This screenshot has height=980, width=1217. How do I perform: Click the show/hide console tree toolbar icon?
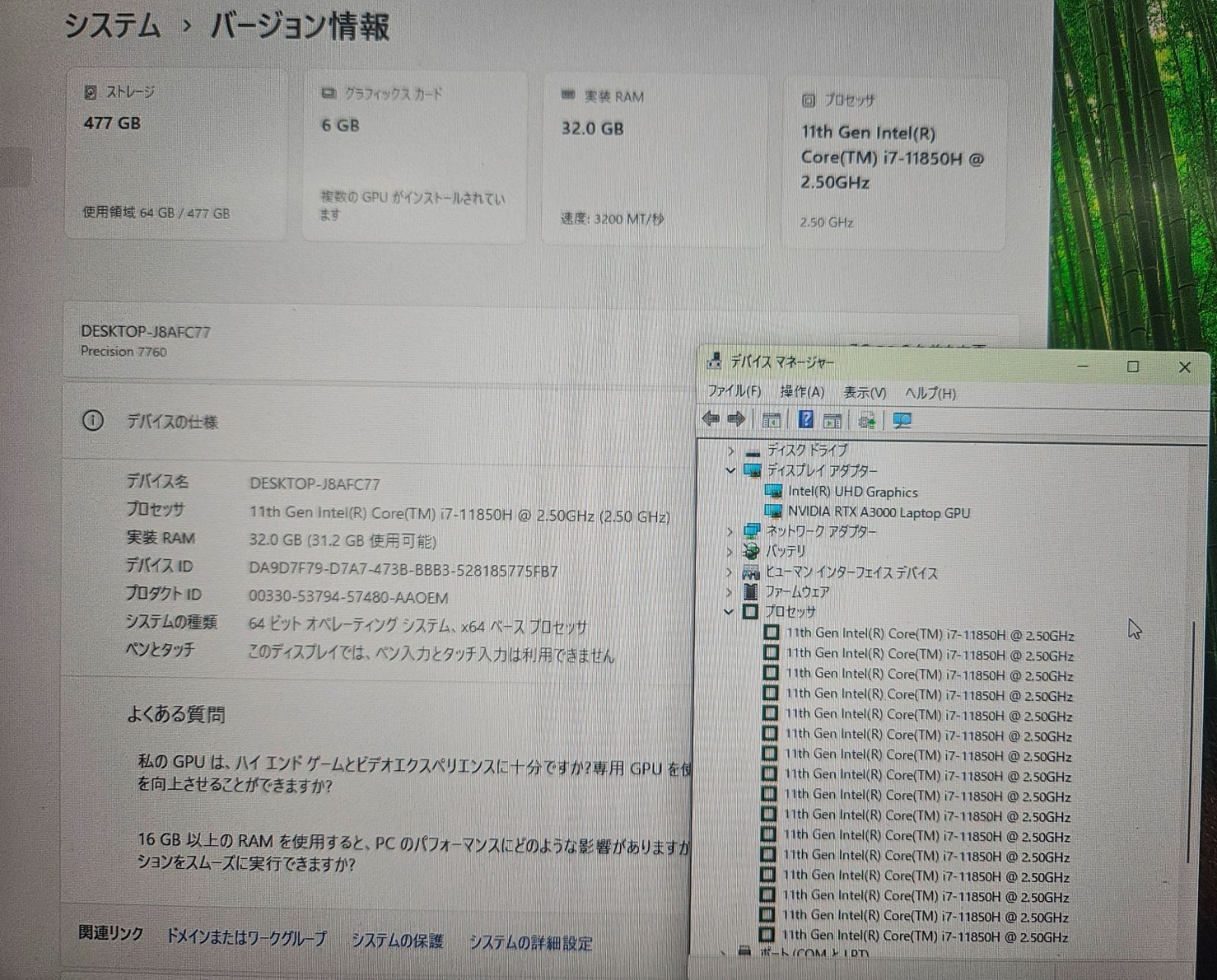coord(771,418)
